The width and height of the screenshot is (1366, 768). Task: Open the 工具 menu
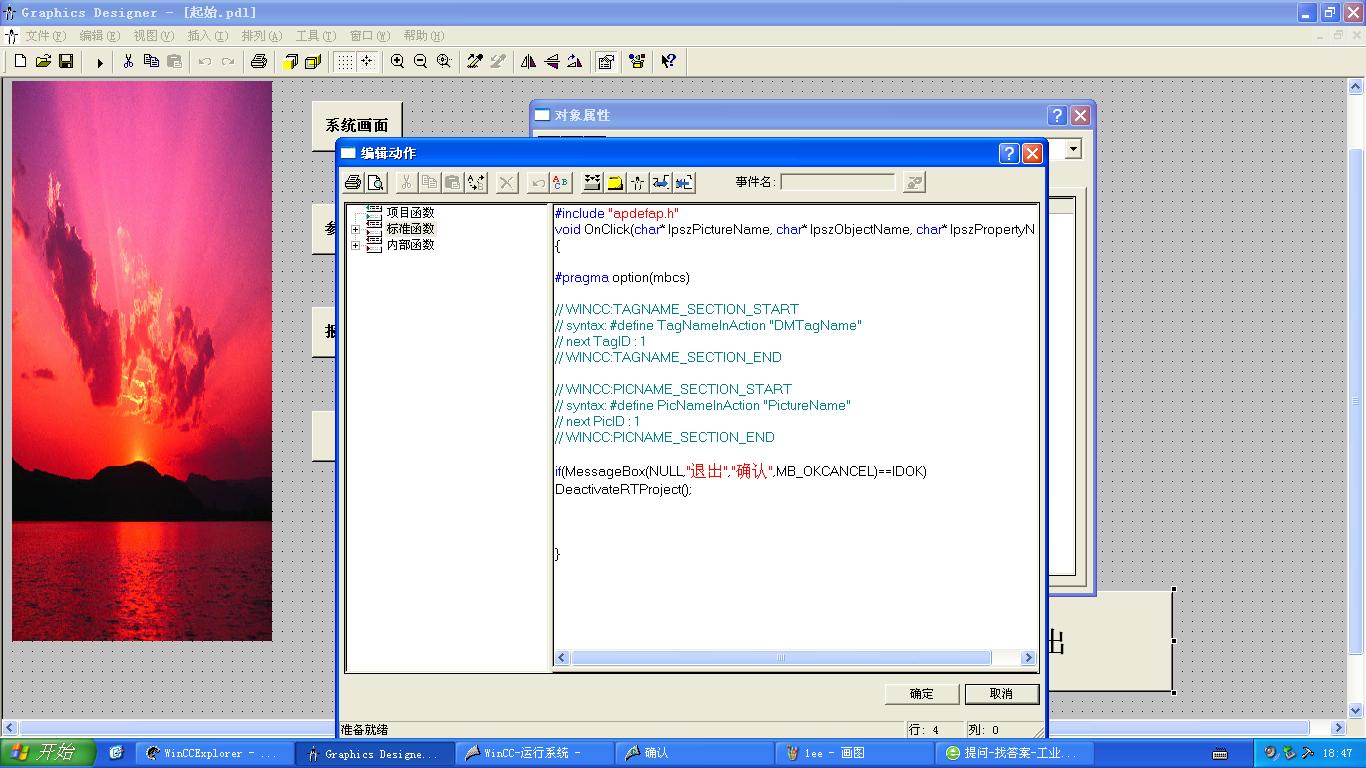[x=314, y=36]
